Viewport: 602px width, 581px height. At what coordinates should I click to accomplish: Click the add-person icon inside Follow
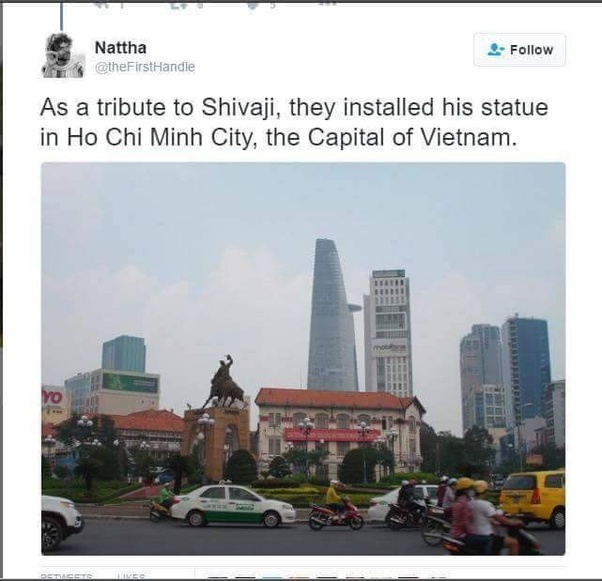[x=495, y=50]
